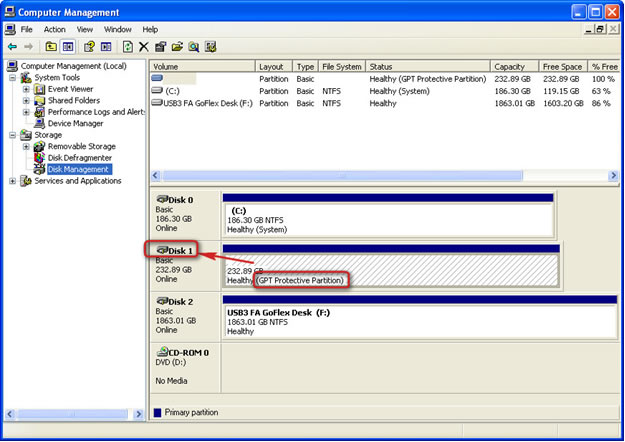This screenshot has height=442, width=625.
Task: Open the View menu
Action: click(x=85, y=30)
